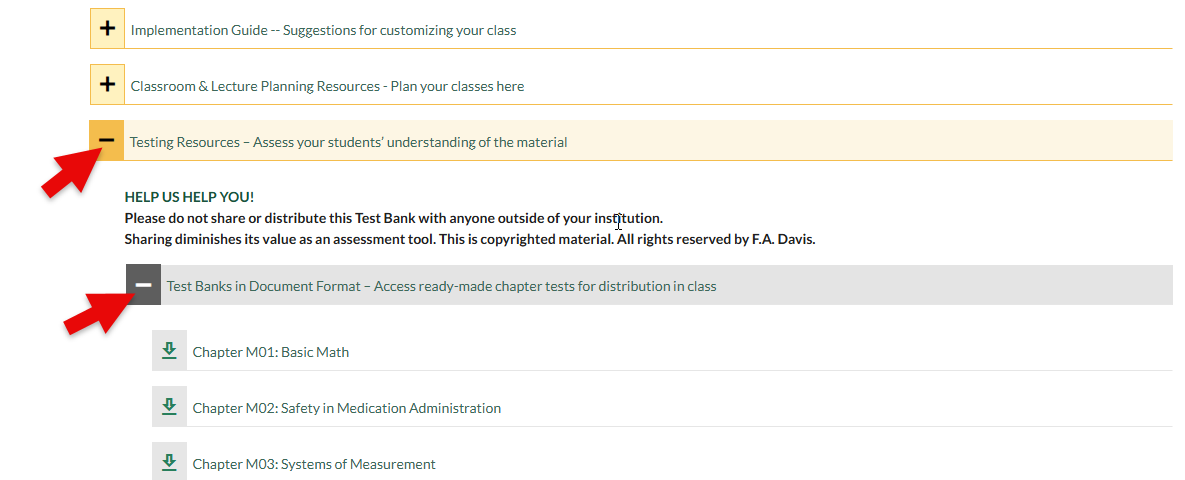Open the Implementation Guide section title
The width and height of the screenshot is (1185, 480).
(323, 30)
